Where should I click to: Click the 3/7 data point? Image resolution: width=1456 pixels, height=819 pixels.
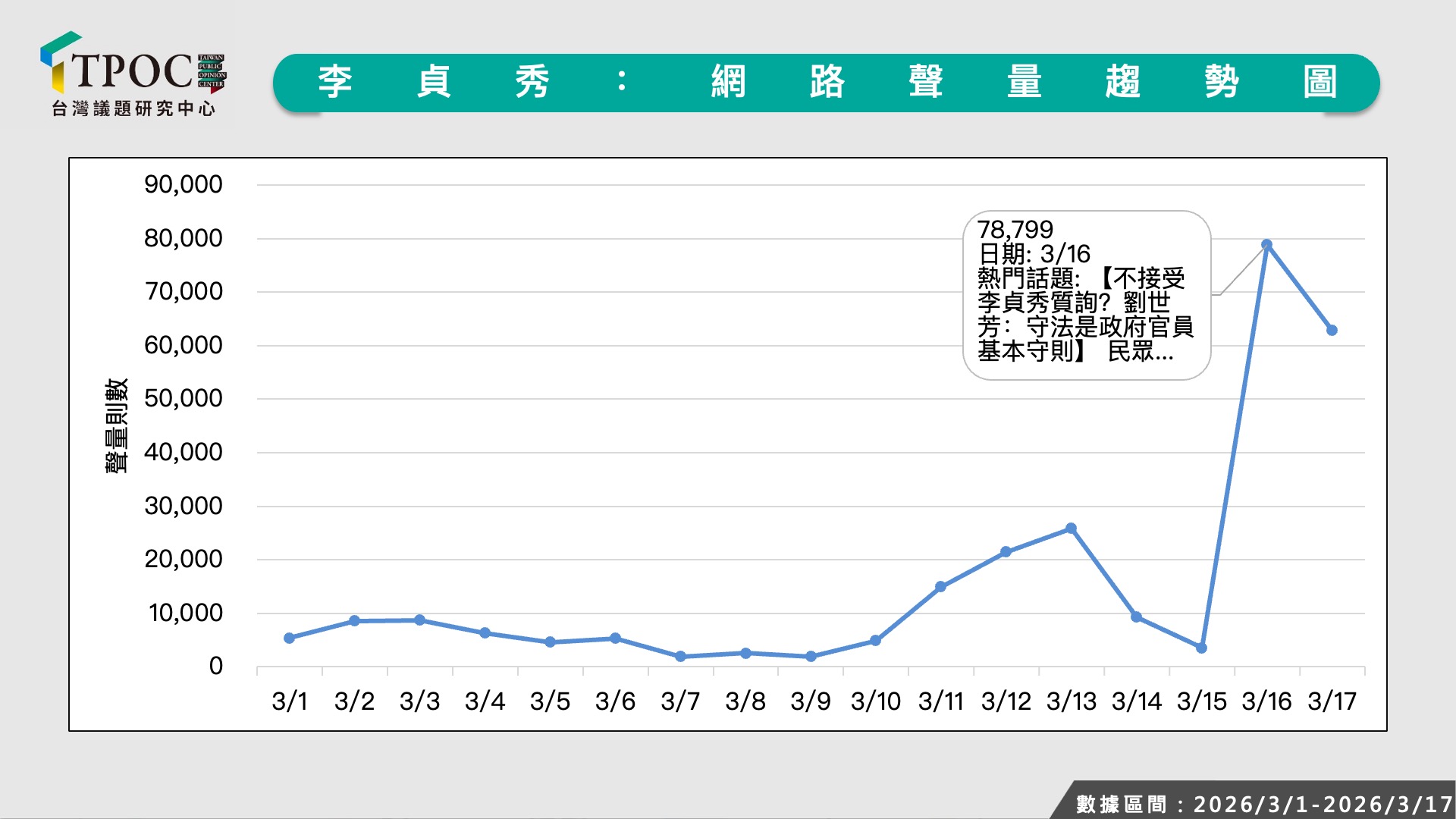[x=680, y=657]
